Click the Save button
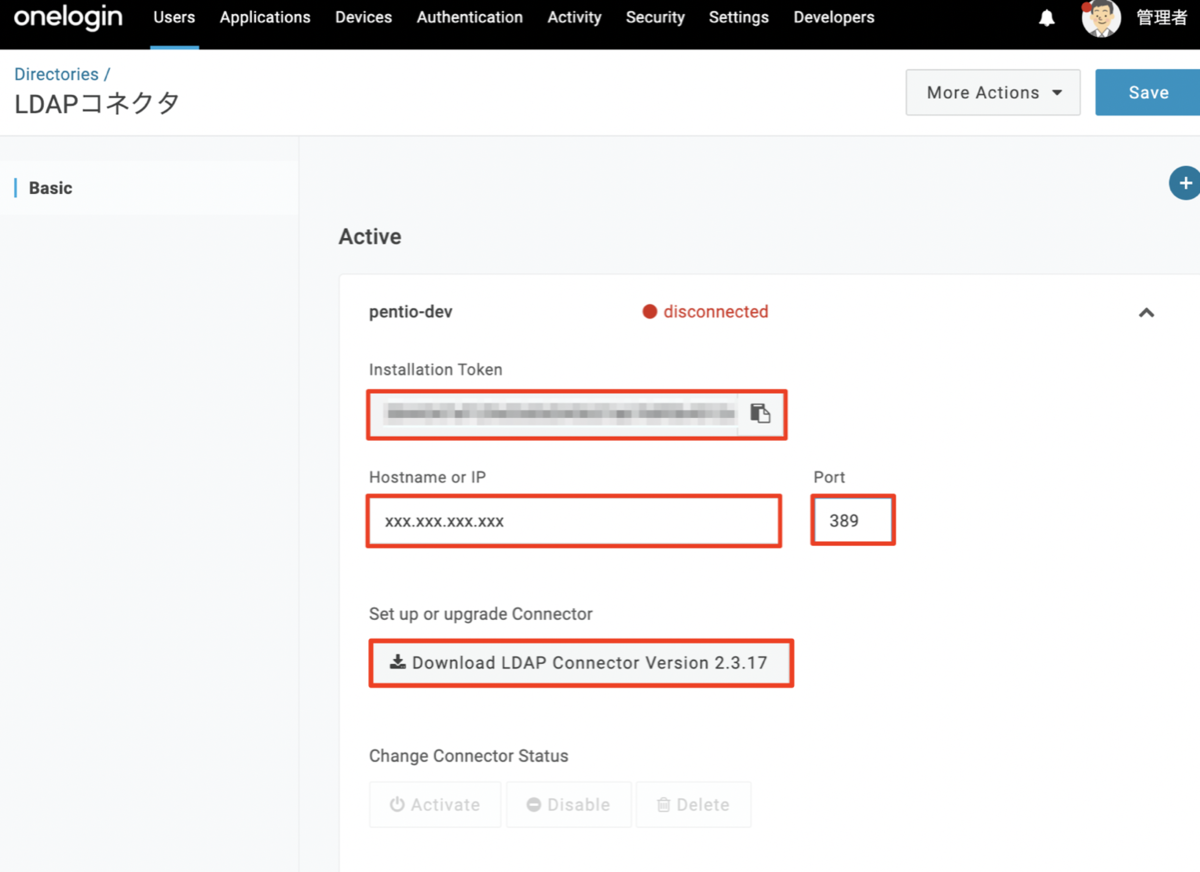1200x872 pixels. pyautogui.click(x=1148, y=92)
